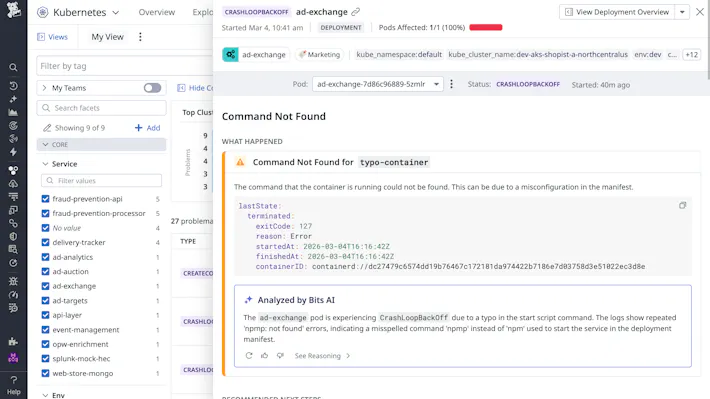Uncheck the No value service checkbox
This screenshot has height=399, width=710.
point(45,228)
